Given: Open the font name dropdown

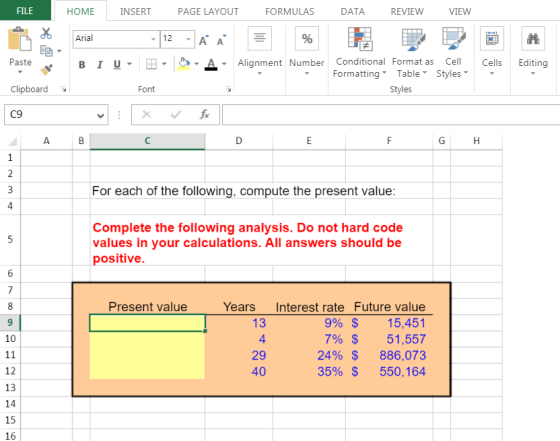Looking at the screenshot, I should 153,39.
